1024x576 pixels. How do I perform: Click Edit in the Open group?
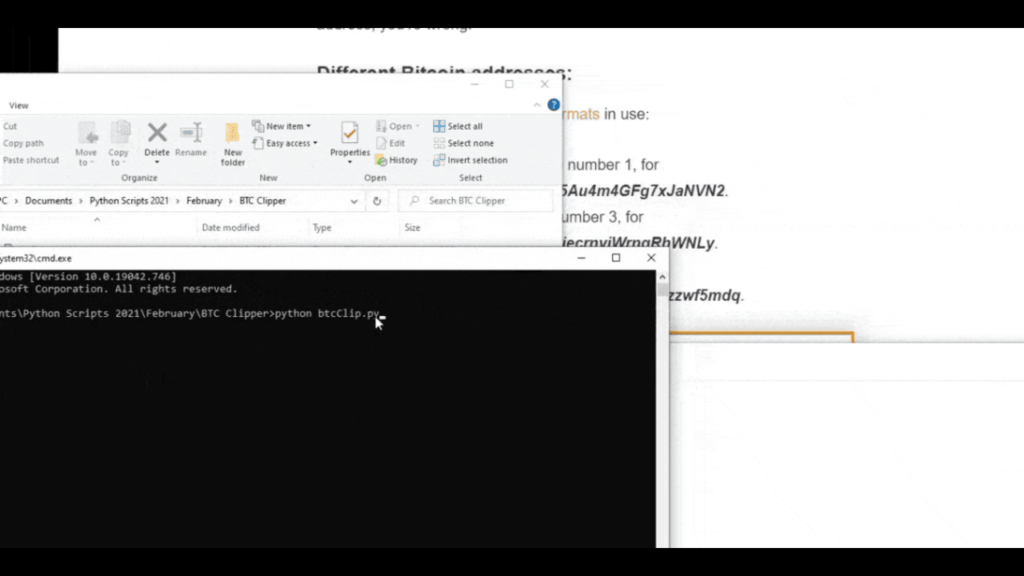391,143
